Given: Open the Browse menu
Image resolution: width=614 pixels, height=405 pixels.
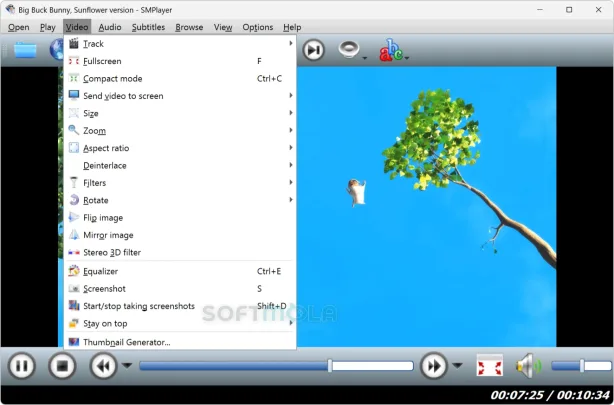Looking at the screenshot, I should pyautogui.click(x=189, y=27).
